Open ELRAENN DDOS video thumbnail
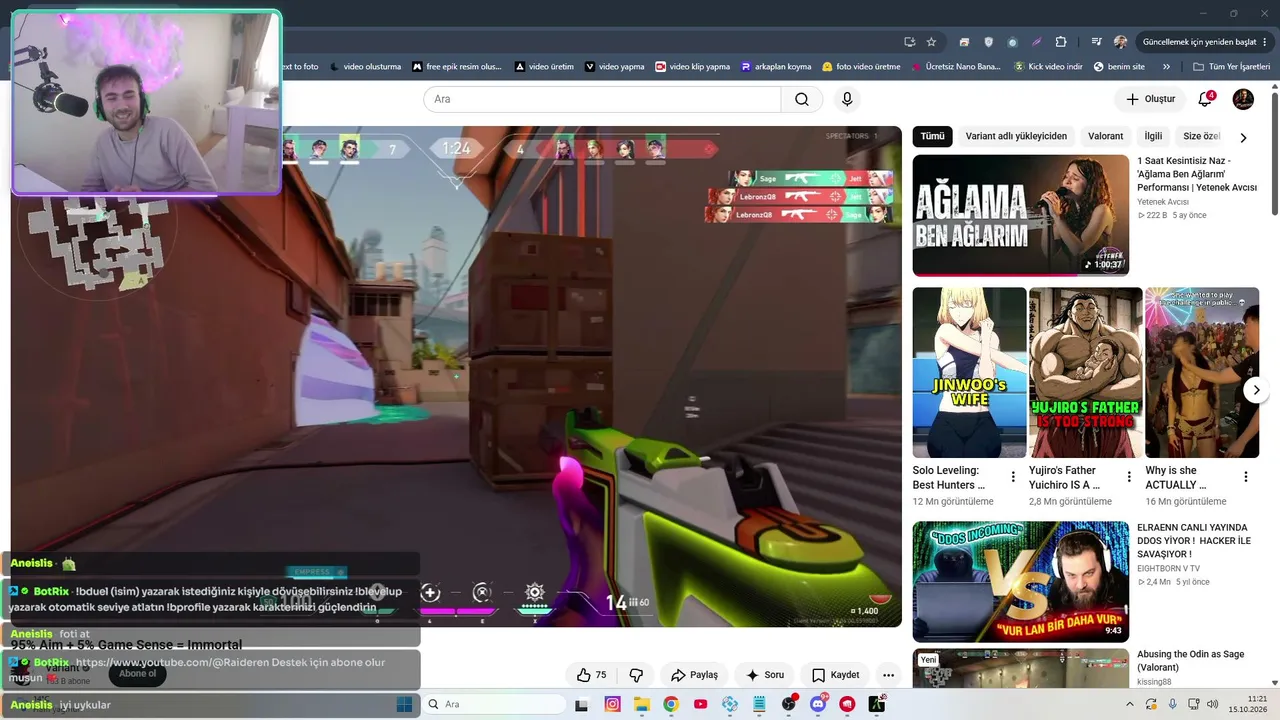 pyautogui.click(x=1020, y=582)
